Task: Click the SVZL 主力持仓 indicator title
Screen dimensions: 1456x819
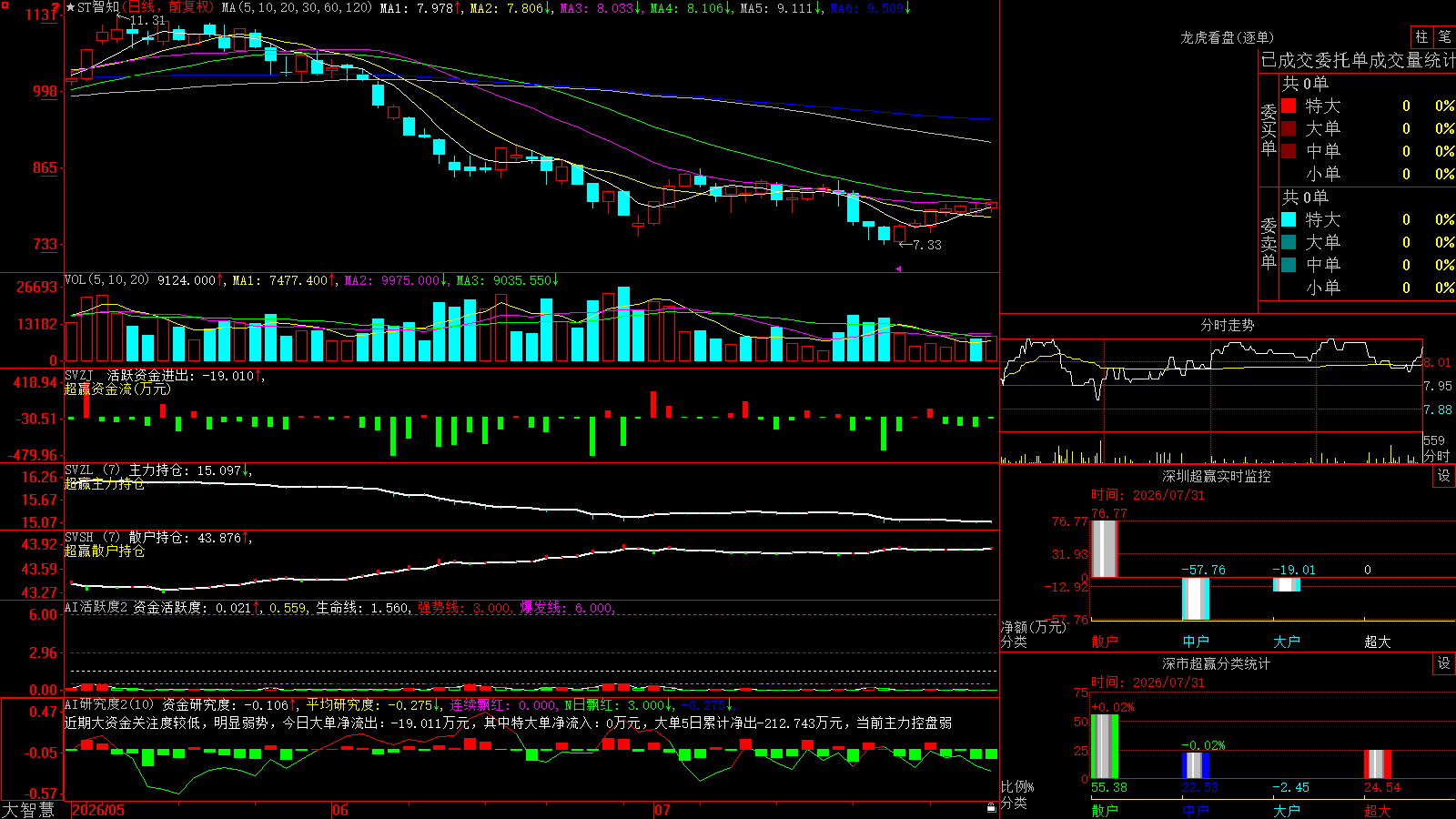Action: (127, 470)
